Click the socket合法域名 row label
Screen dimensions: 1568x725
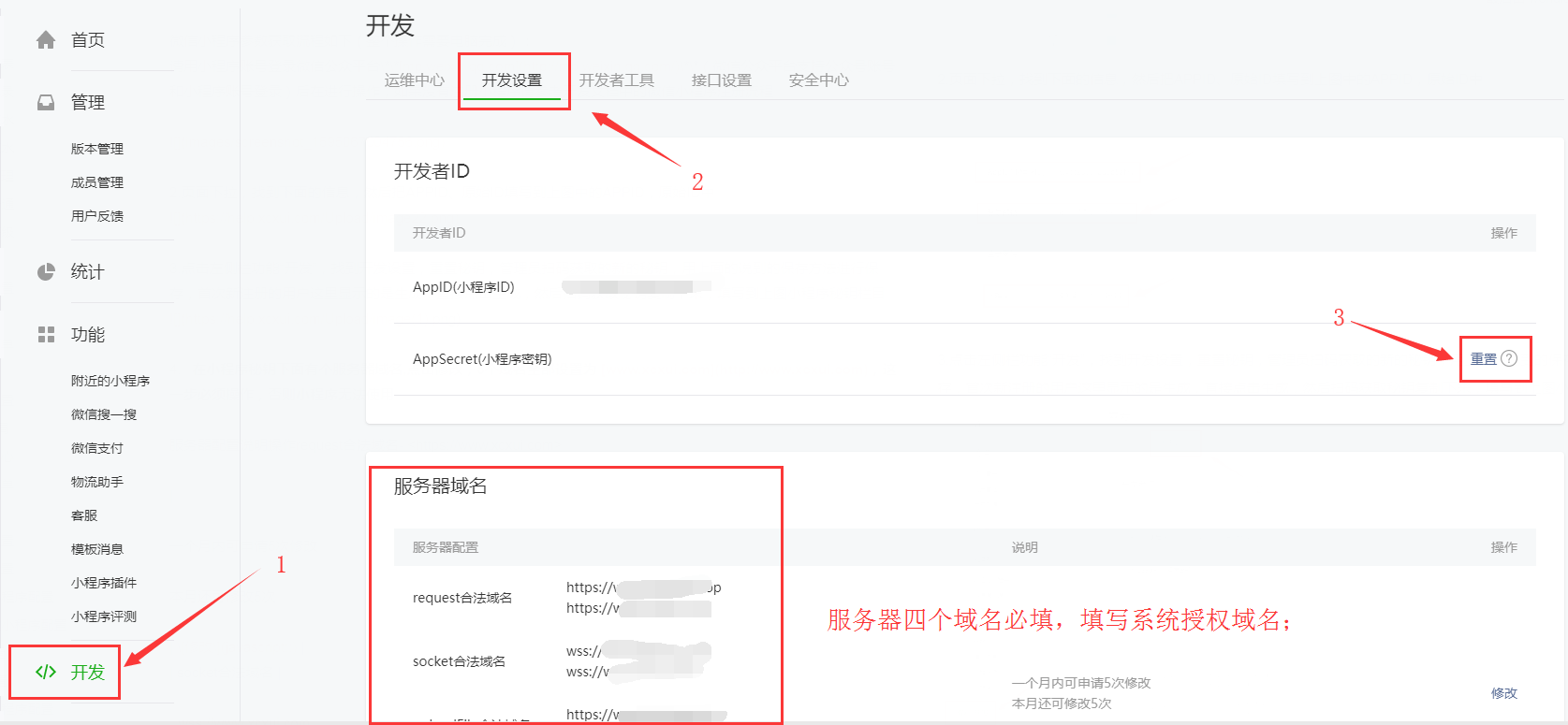(460, 661)
